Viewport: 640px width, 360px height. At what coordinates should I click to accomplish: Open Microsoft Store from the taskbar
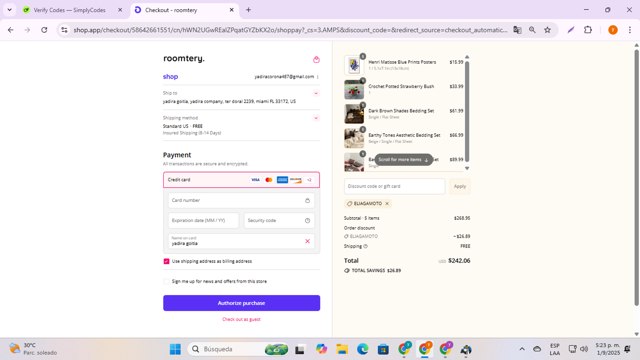point(383,349)
